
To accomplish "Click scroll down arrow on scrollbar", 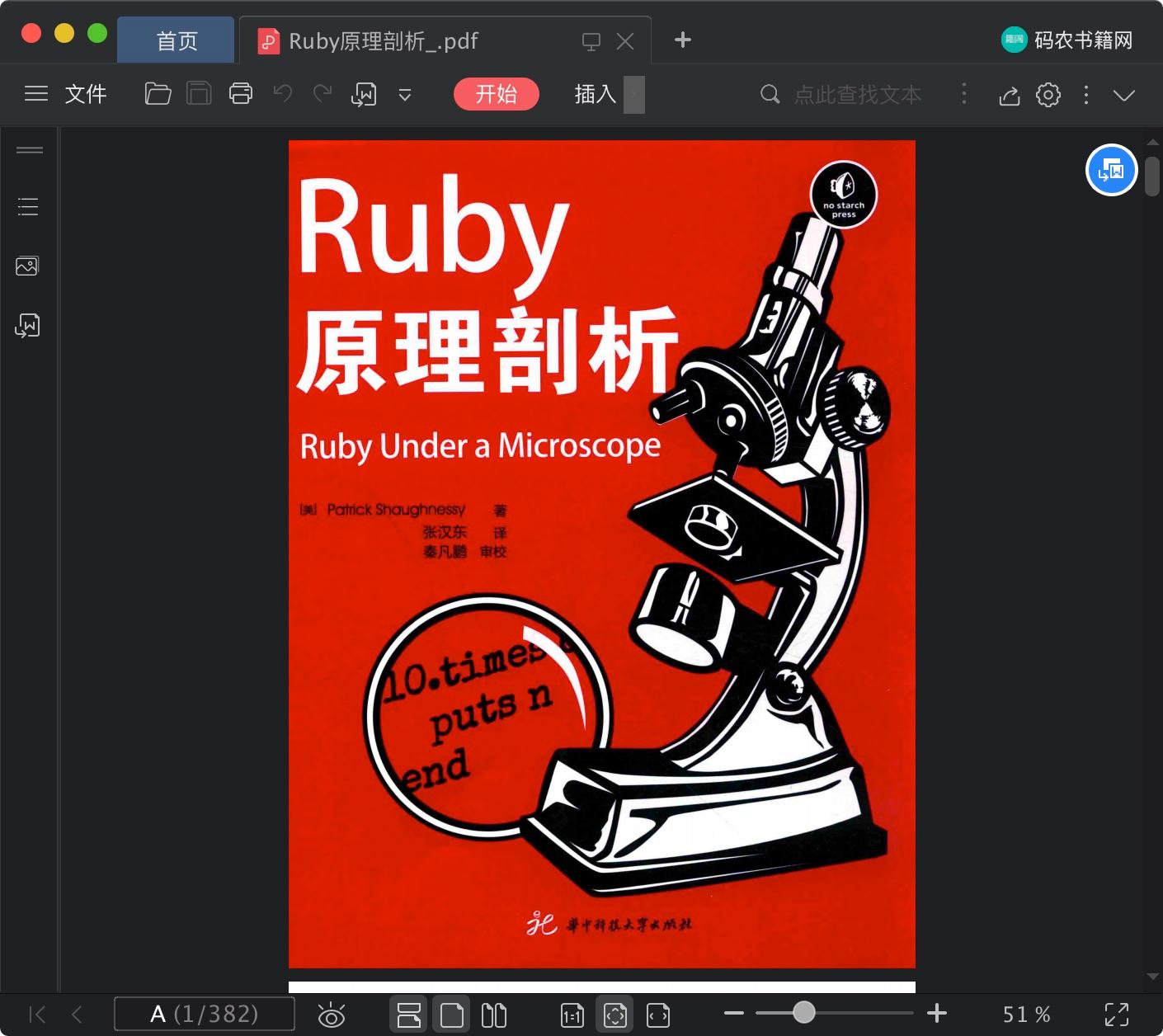I will tap(1152, 977).
